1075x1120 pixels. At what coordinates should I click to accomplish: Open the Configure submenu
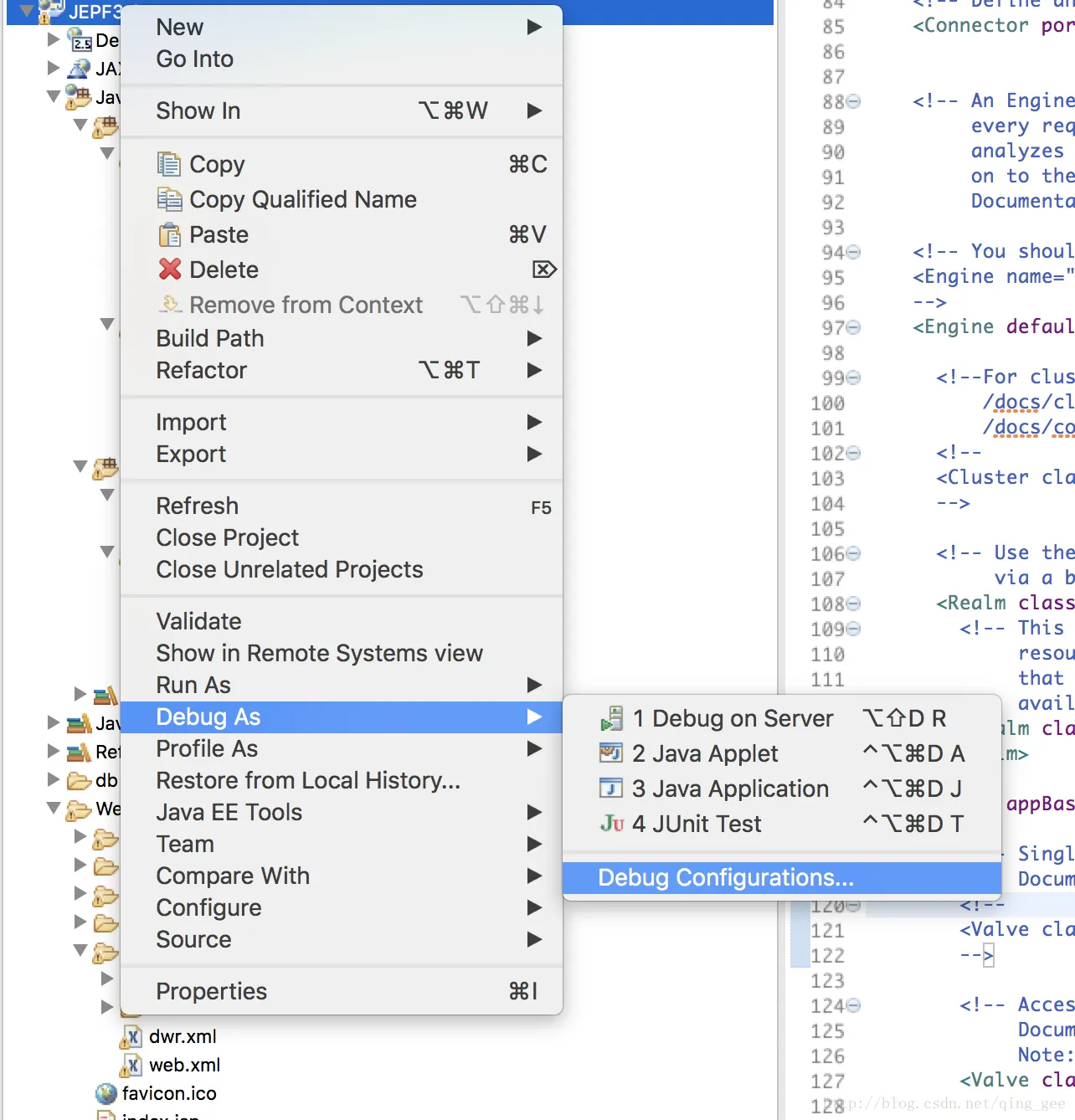(342, 907)
